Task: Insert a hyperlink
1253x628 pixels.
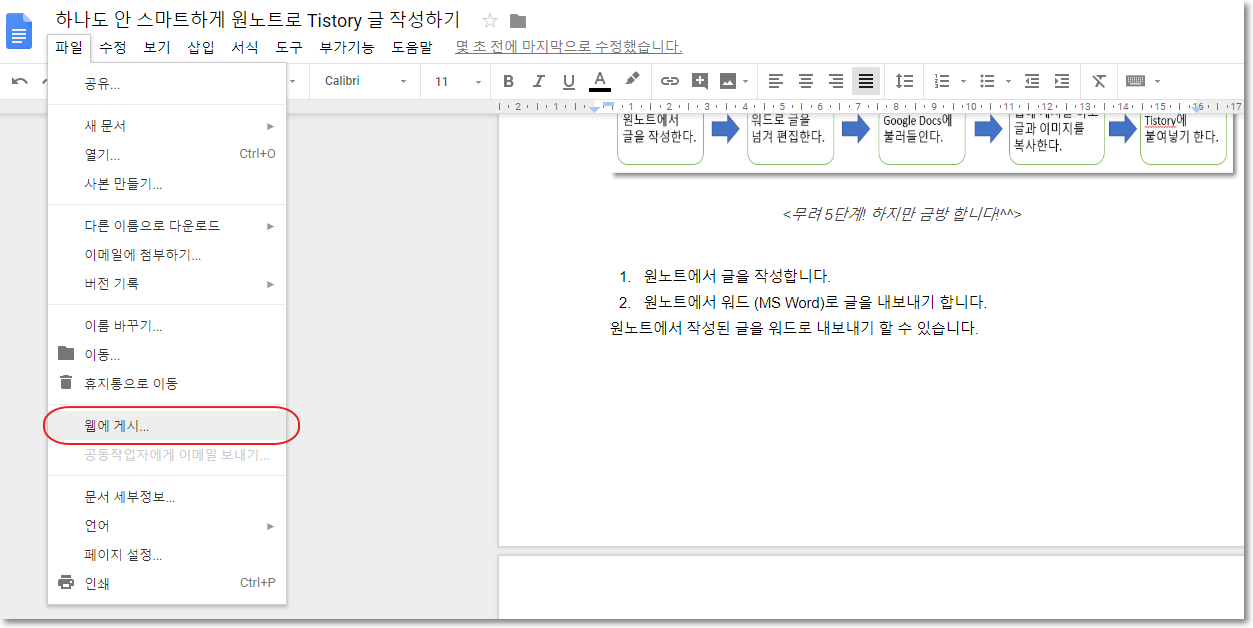Action: (670, 81)
